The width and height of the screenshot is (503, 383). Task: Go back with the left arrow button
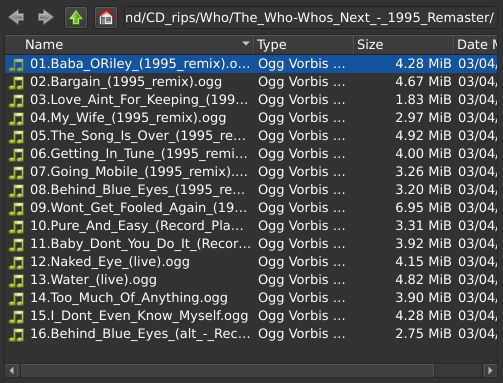point(17,17)
